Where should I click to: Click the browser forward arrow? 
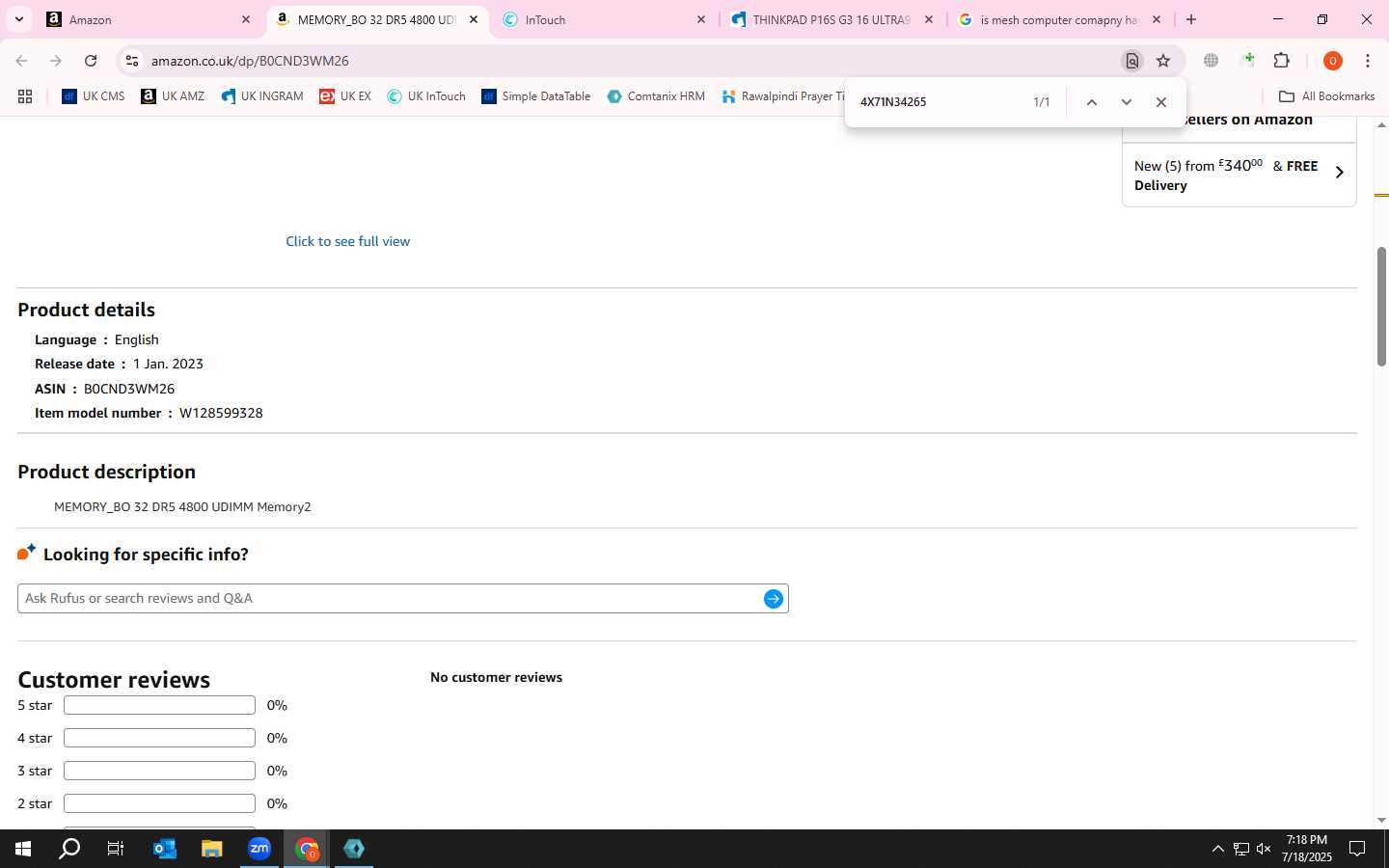(x=56, y=61)
